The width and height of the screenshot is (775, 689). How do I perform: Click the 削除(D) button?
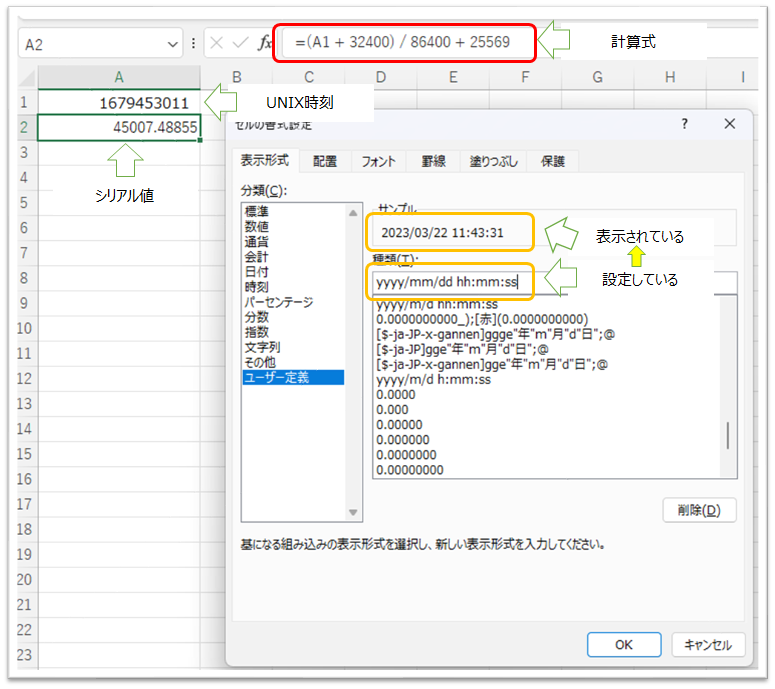(x=699, y=510)
